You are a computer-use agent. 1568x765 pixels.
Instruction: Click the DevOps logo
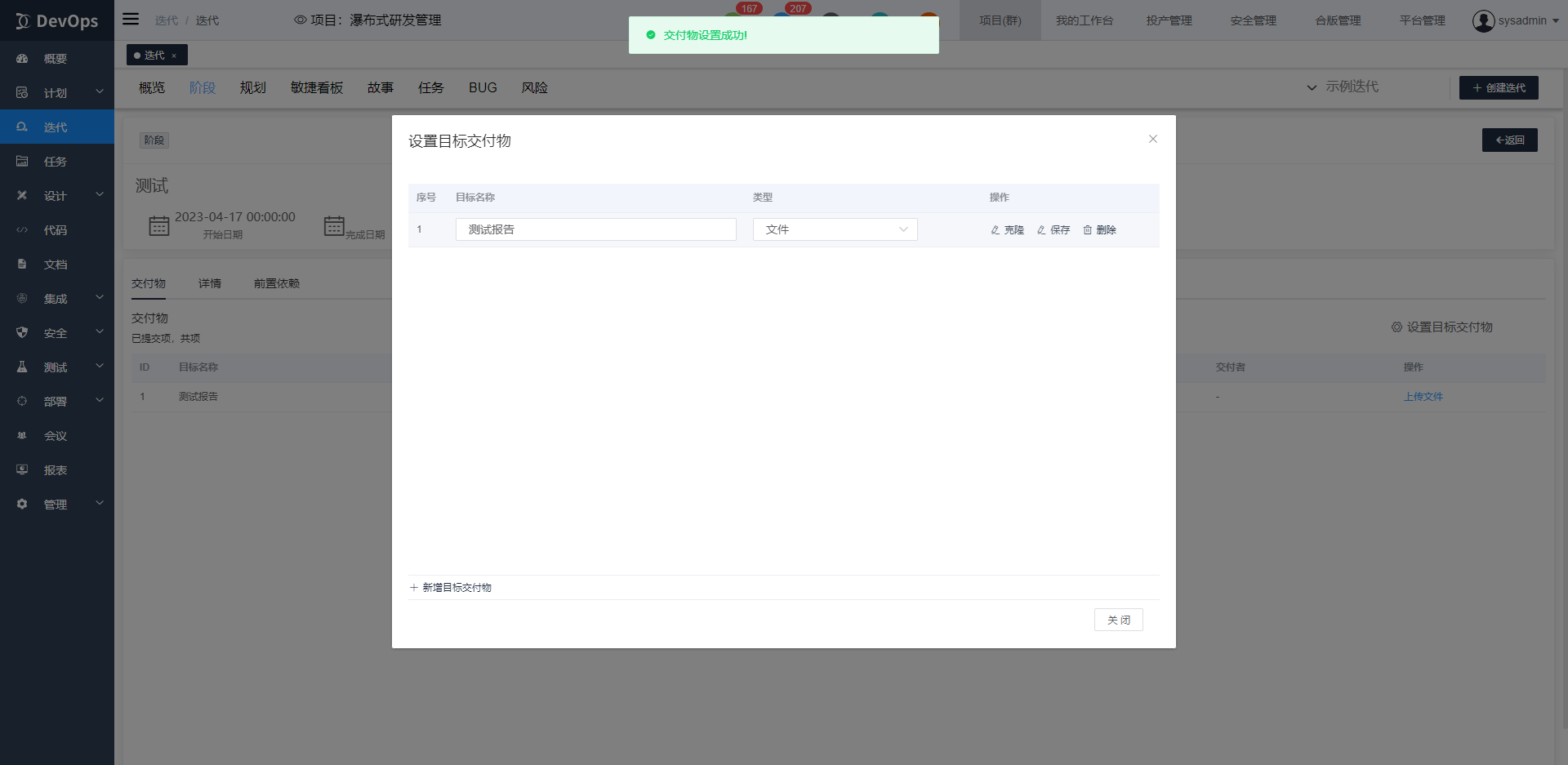click(56, 21)
